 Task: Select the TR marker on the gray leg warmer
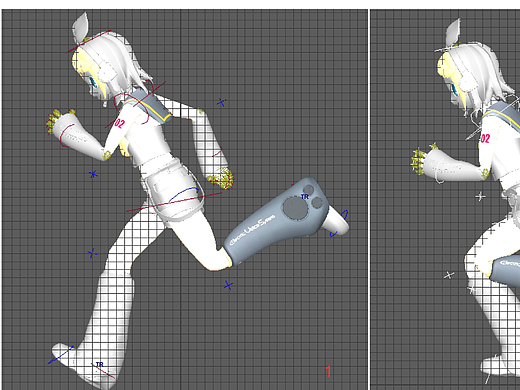pyautogui.click(x=305, y=197)
